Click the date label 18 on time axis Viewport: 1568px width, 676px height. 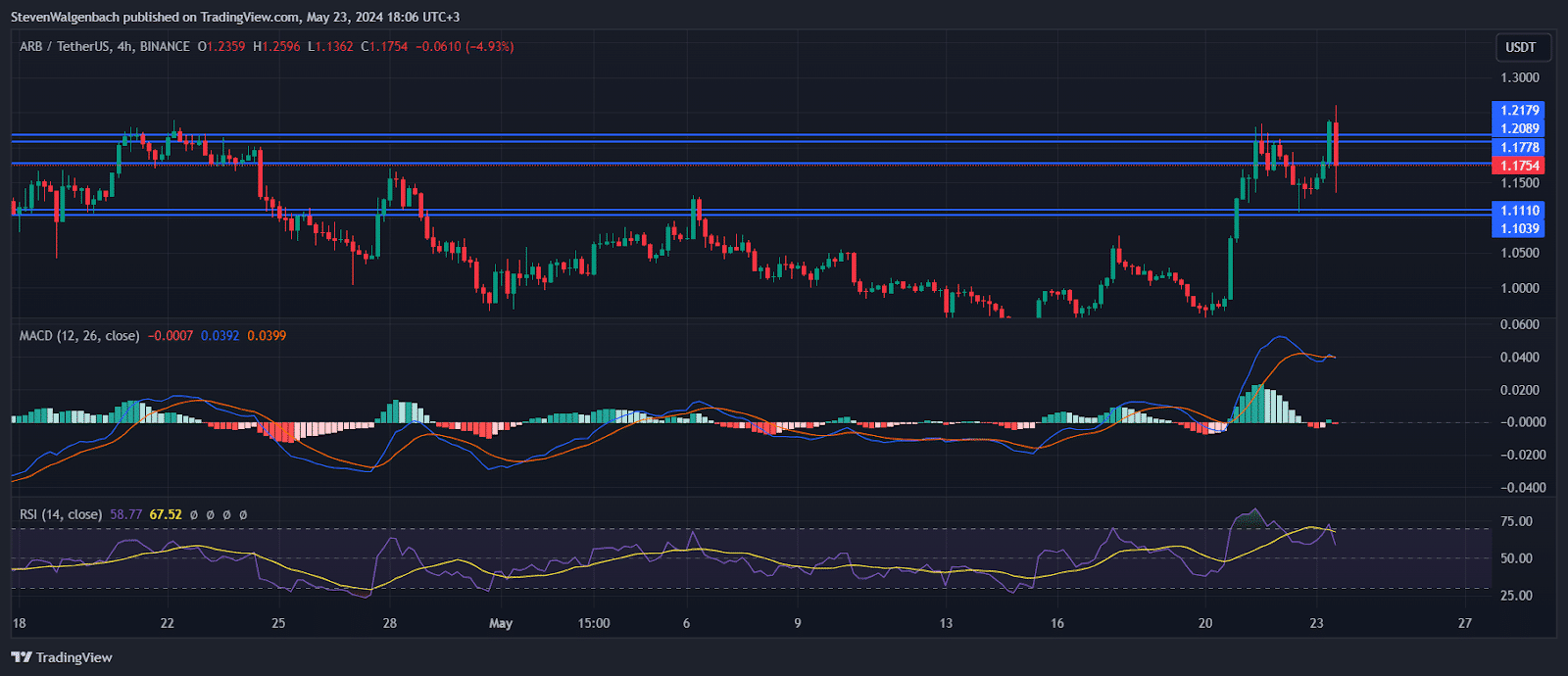[x=19, y=623]
